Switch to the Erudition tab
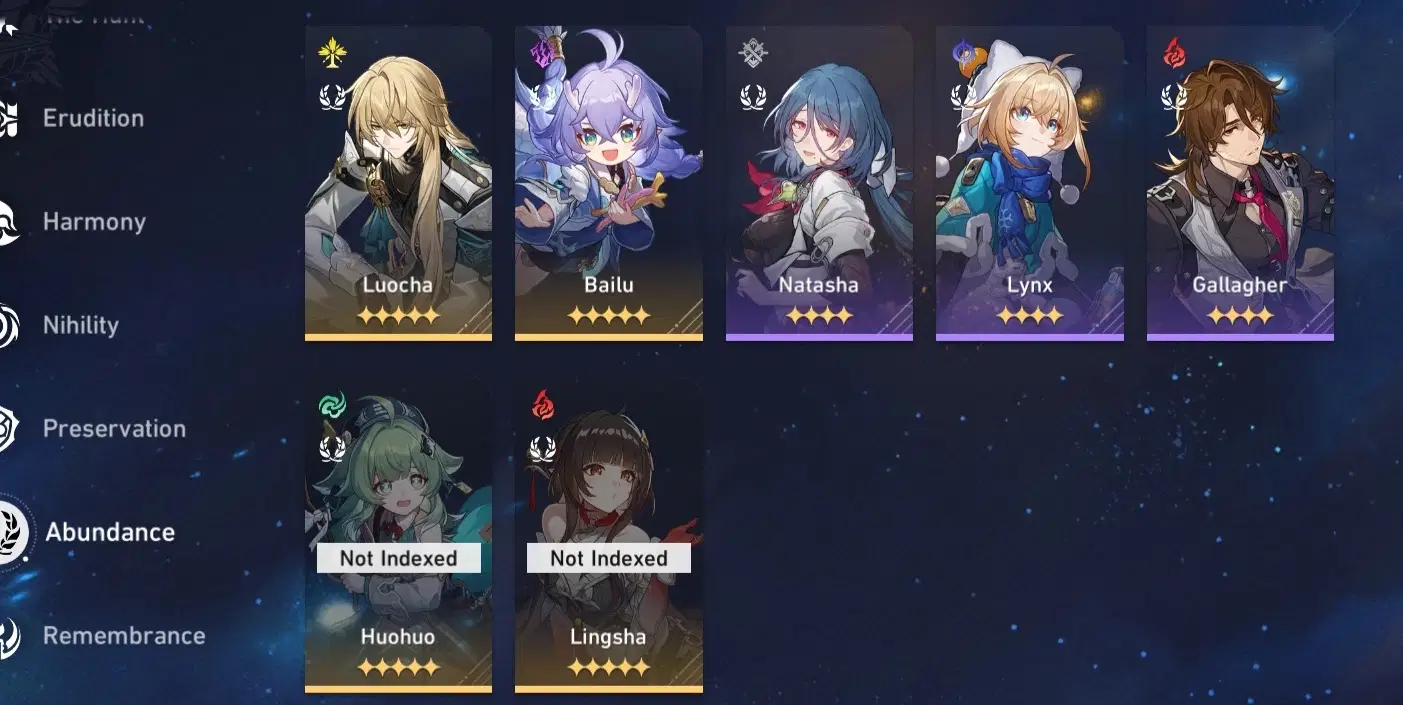1403x705 pixels. pos(93,118)
